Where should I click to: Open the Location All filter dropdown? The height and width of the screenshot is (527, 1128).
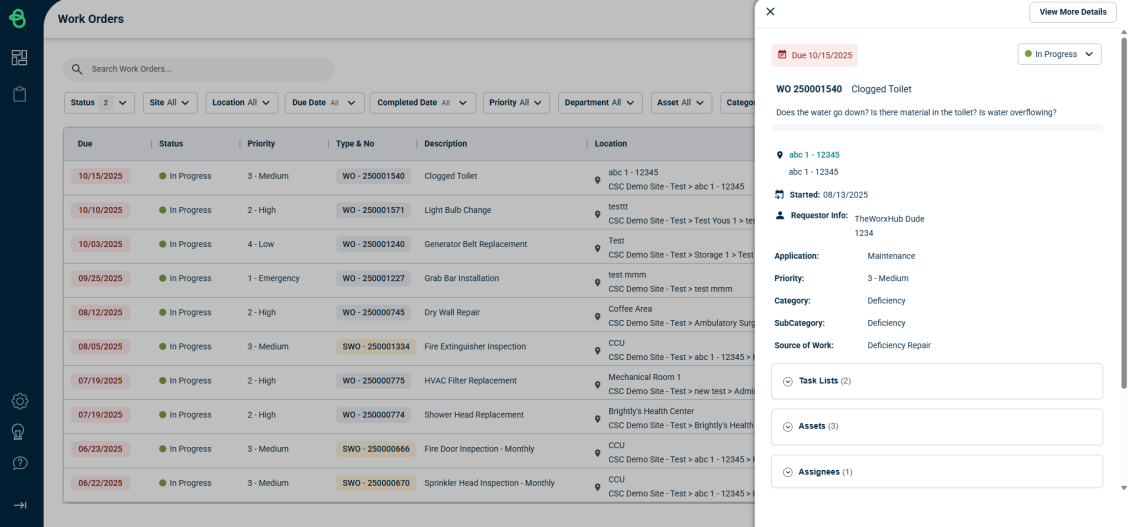pos(242,103)
